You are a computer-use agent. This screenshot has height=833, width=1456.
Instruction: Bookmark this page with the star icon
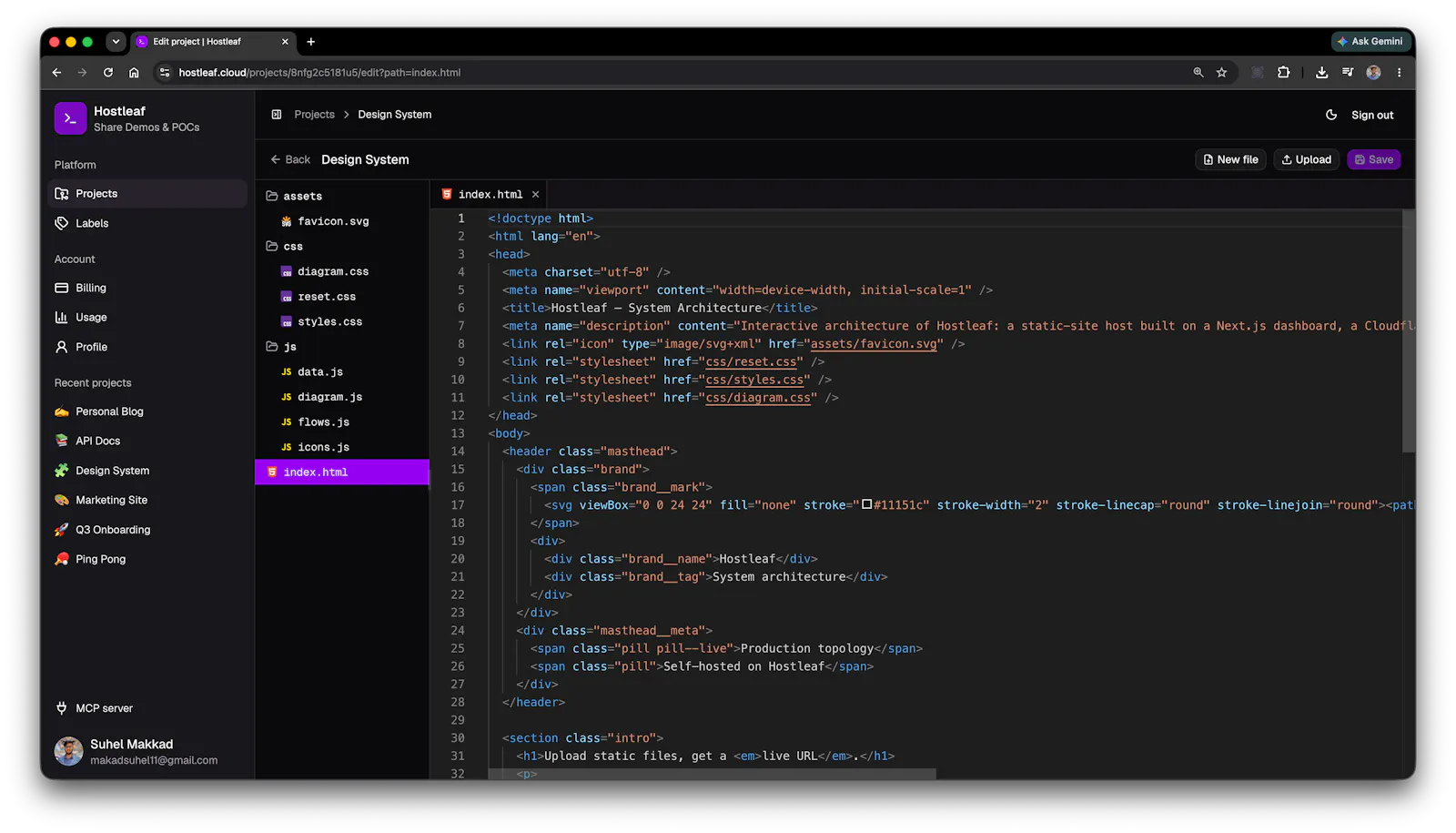pos(1222,72)
